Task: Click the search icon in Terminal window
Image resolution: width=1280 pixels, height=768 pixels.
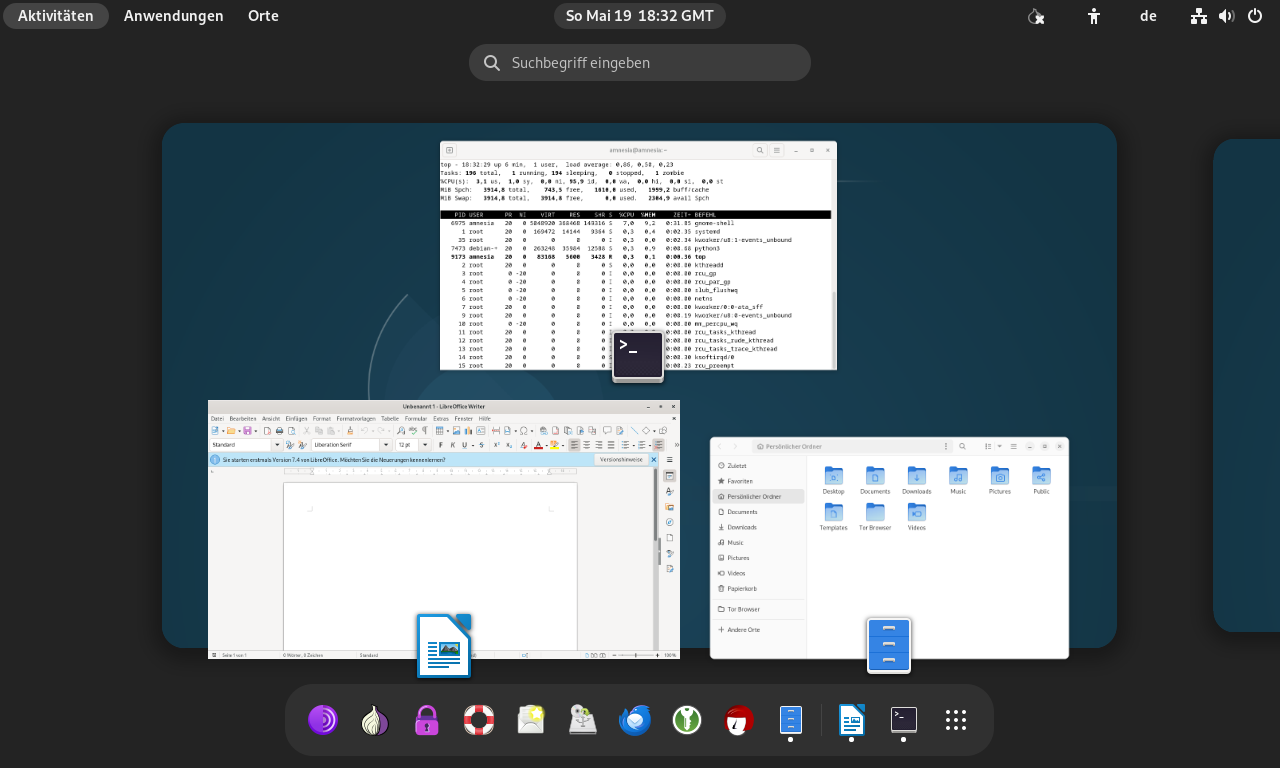Action: [760, 151]
